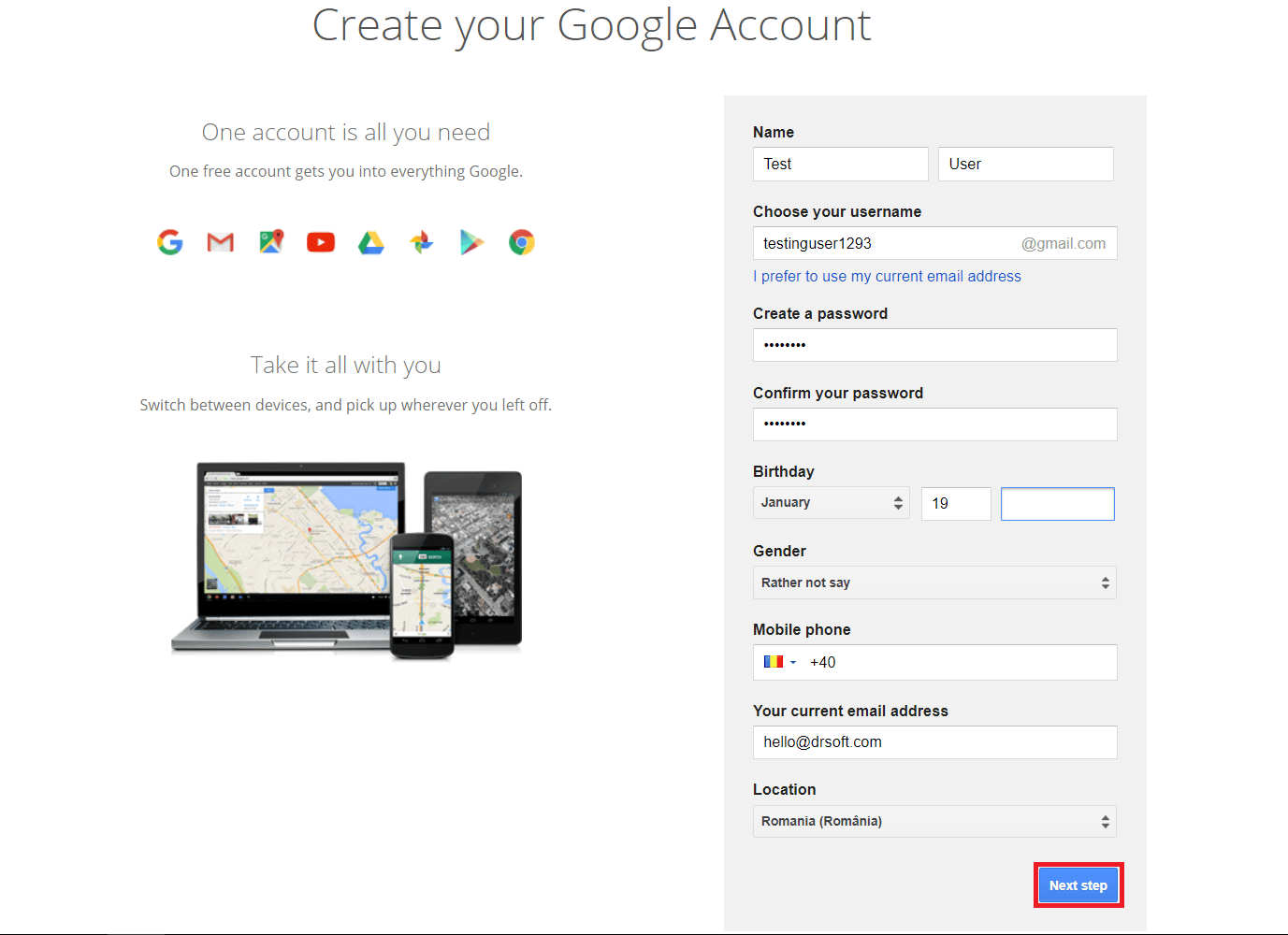
Task: Click the 'Choose your username' label
Action: coord(837,212)
